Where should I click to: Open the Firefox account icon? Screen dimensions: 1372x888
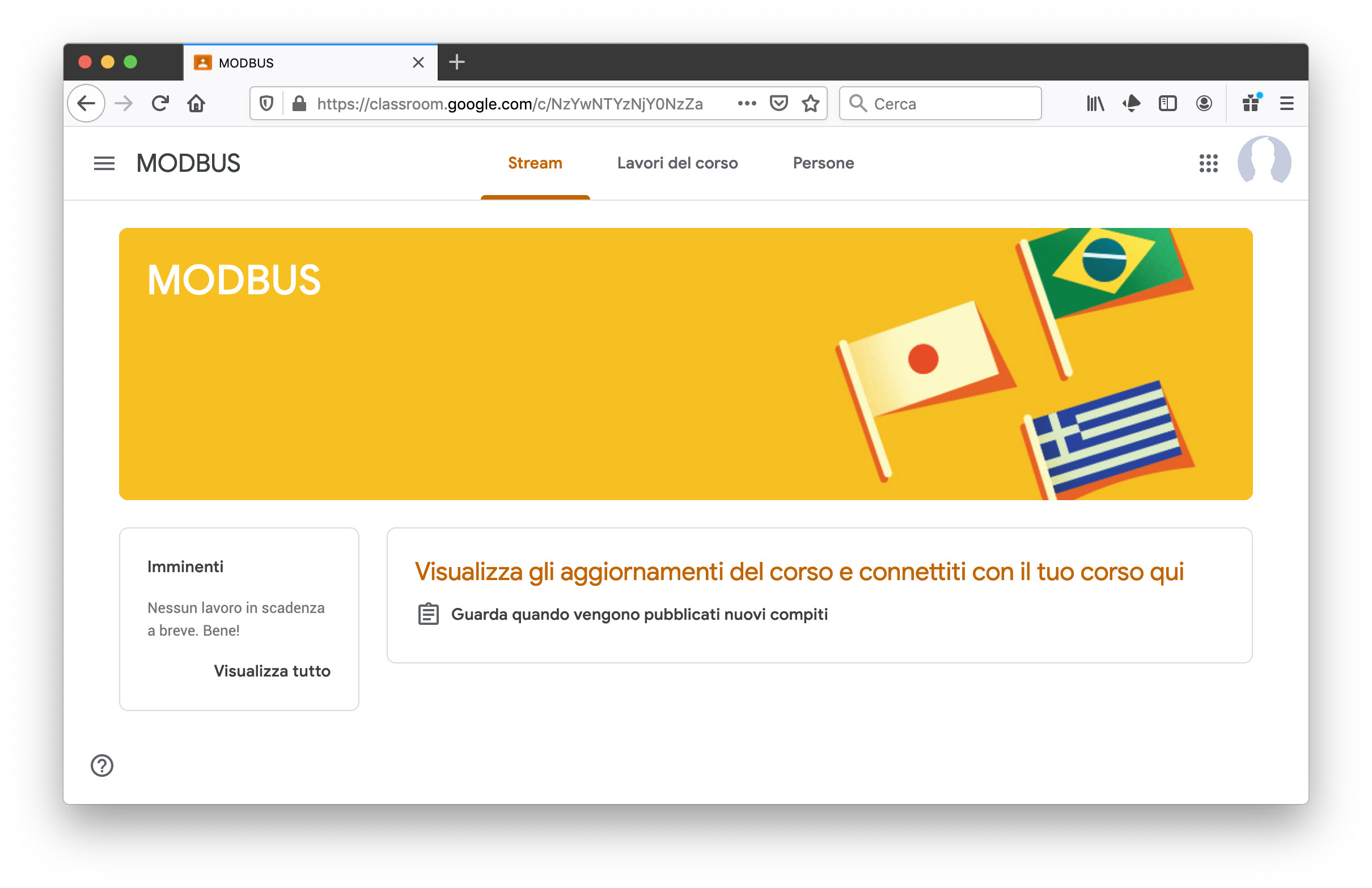pos(1204,104)
